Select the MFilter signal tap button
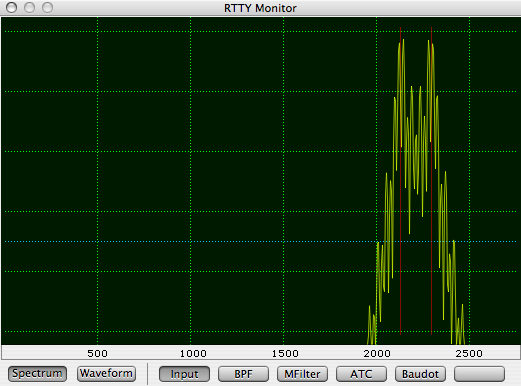 (x=302, y=374)
